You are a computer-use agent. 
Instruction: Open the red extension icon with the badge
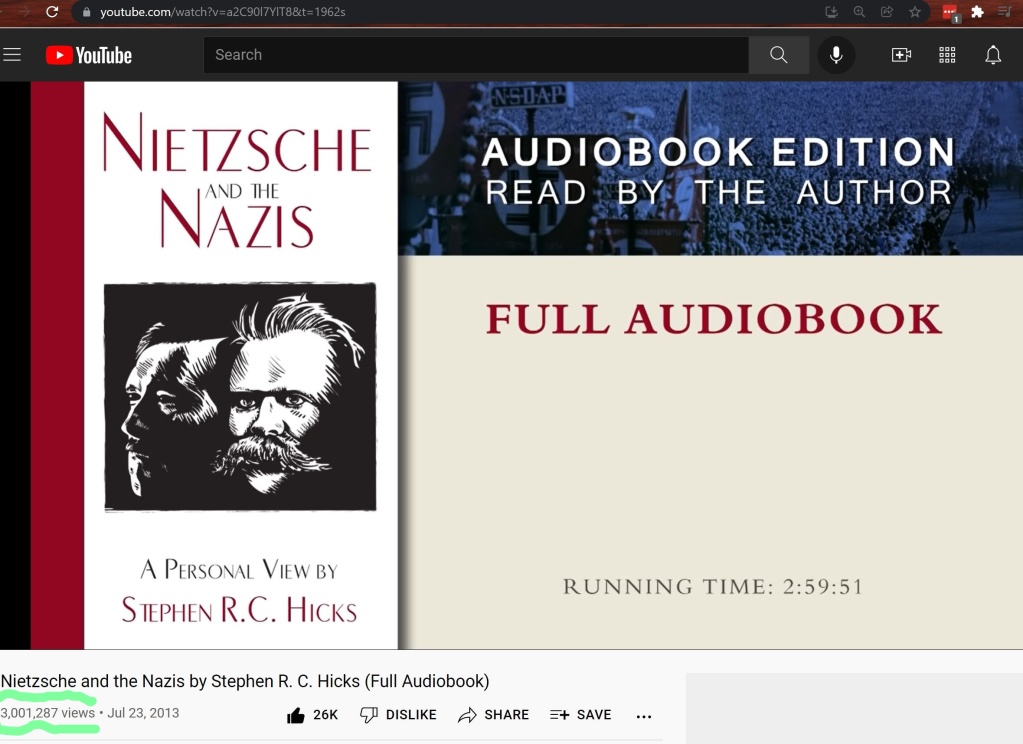(951, 12)
